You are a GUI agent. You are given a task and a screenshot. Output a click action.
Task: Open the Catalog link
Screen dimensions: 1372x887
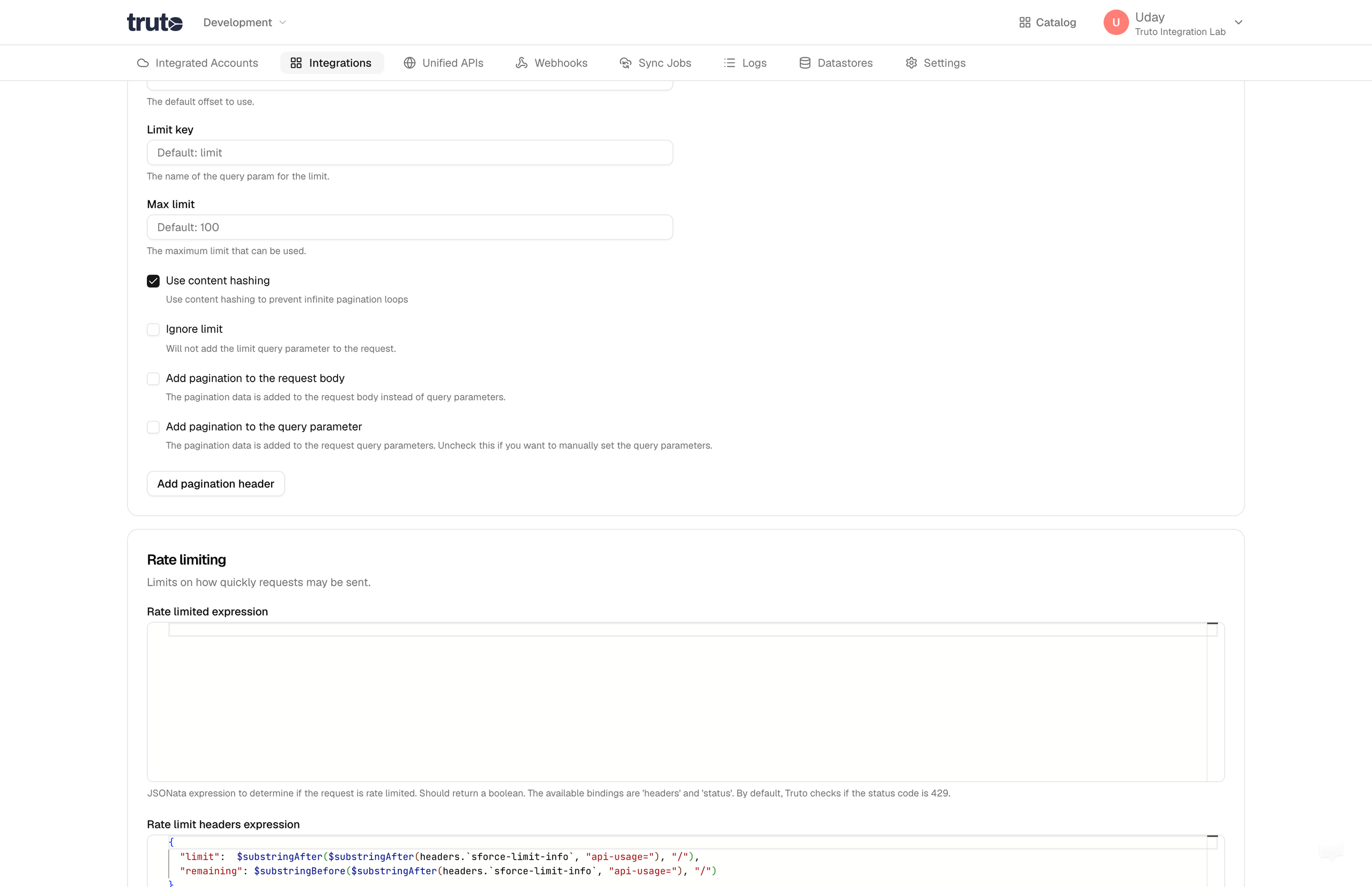tap(1048, 23)
